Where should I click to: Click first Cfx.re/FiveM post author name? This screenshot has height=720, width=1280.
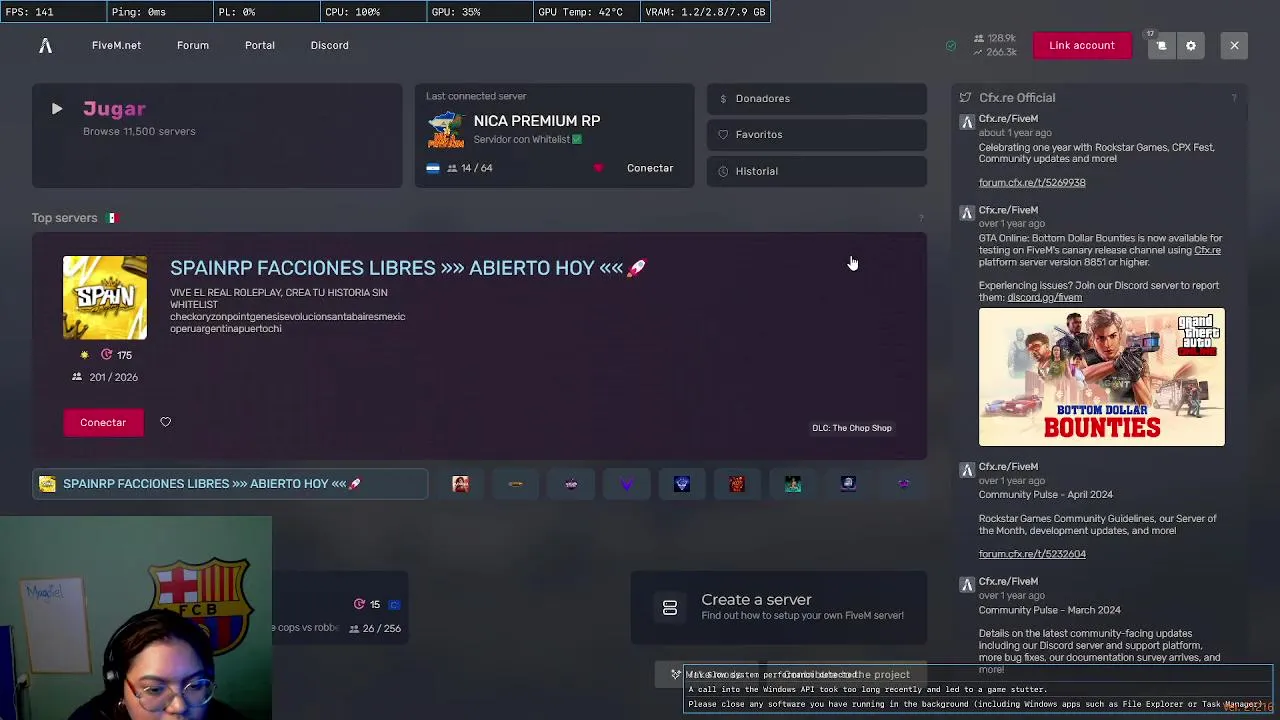click(1008, 119)
